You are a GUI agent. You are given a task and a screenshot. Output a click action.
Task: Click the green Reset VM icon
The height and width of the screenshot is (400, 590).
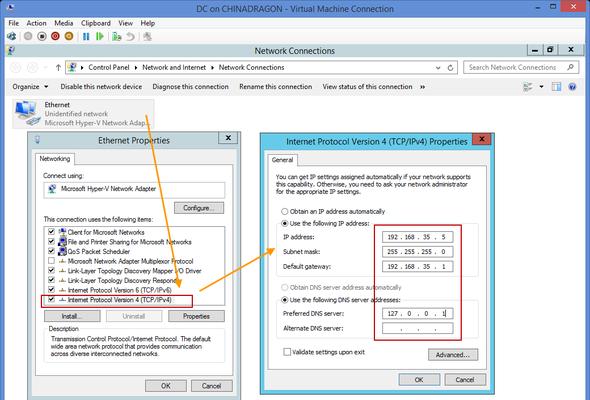coord(100,37)
